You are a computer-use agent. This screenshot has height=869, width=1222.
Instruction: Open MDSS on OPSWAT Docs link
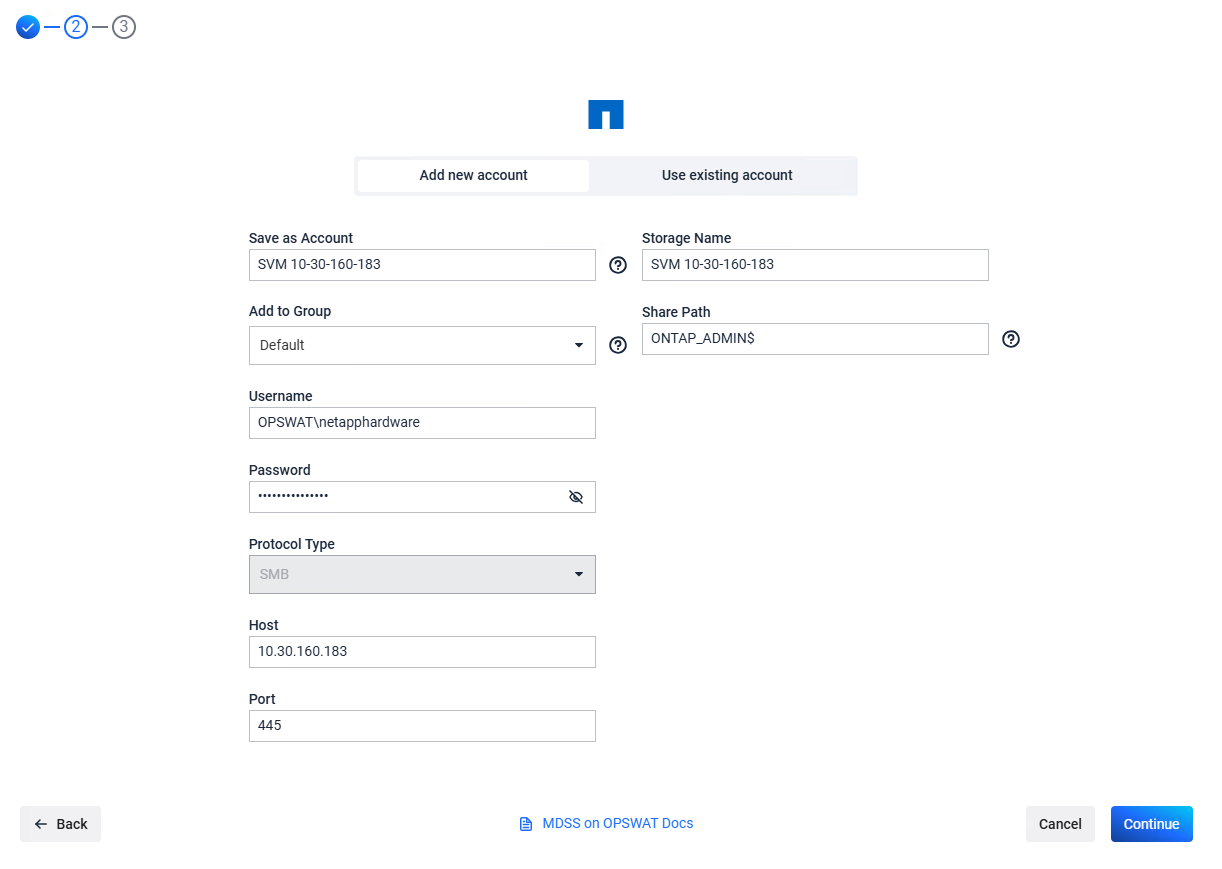click(x=617, y=823)
